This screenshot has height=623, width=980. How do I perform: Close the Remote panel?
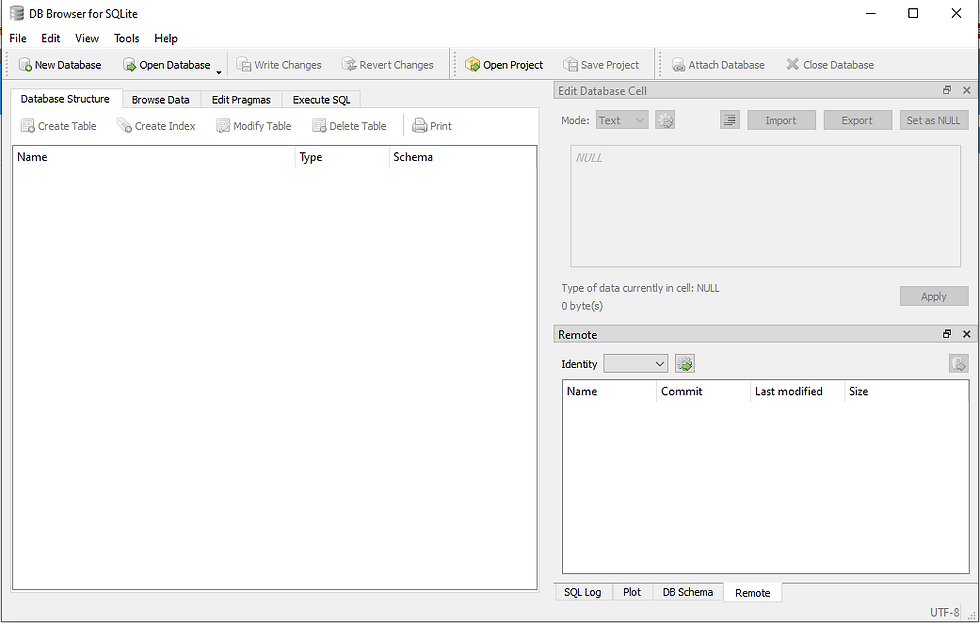966,334
